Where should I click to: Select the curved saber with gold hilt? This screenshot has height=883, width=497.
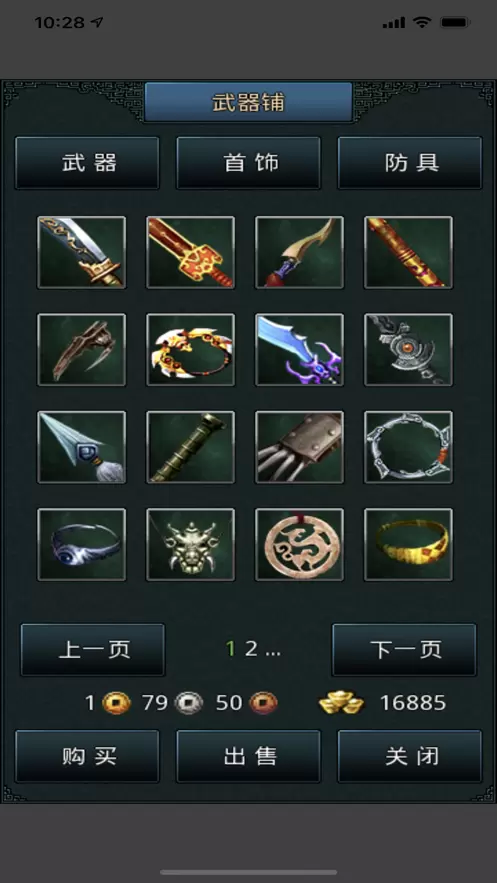[82, 252]
